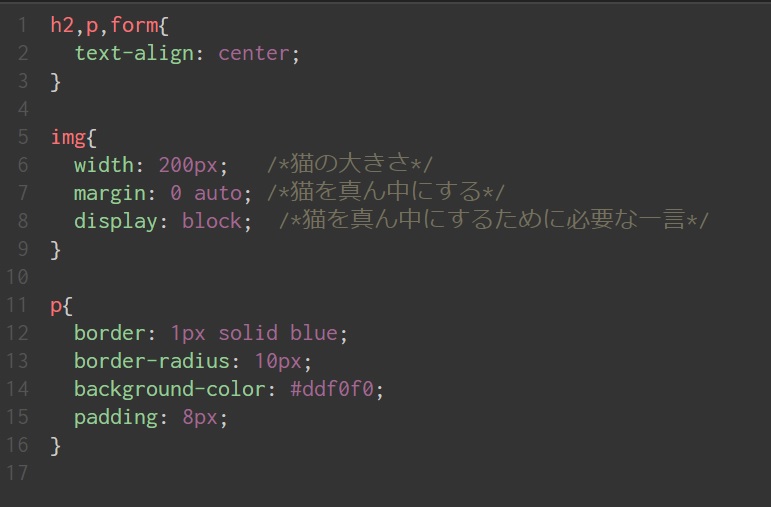Click the form selector on line 1
The width and height of the screenshot is (771, 507).
point(134,25)
